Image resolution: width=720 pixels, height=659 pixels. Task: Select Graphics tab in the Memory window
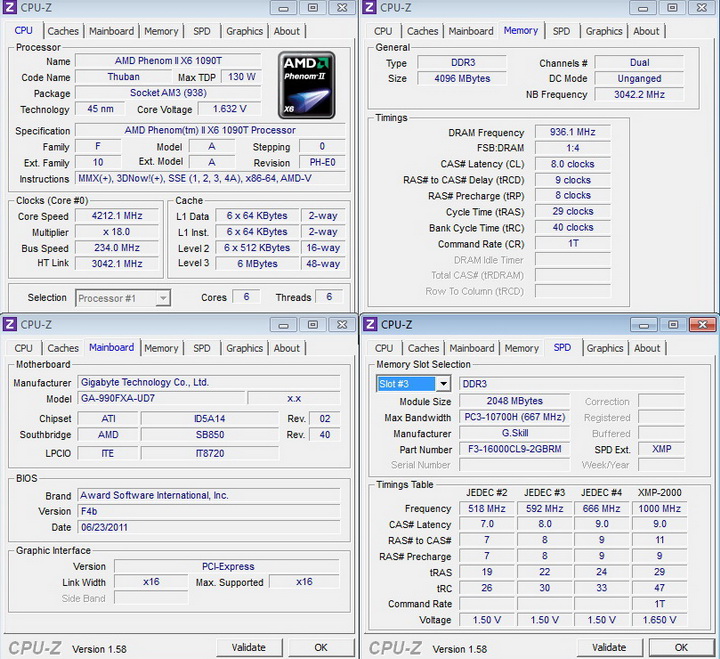[604, 31]
